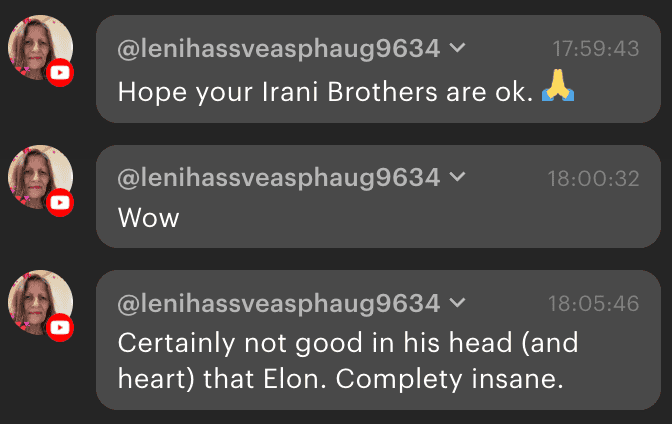672x424 pixels.
Task: Open avatar of the "Irani Brothers" commenter
Action: click(x=38, y=47)
